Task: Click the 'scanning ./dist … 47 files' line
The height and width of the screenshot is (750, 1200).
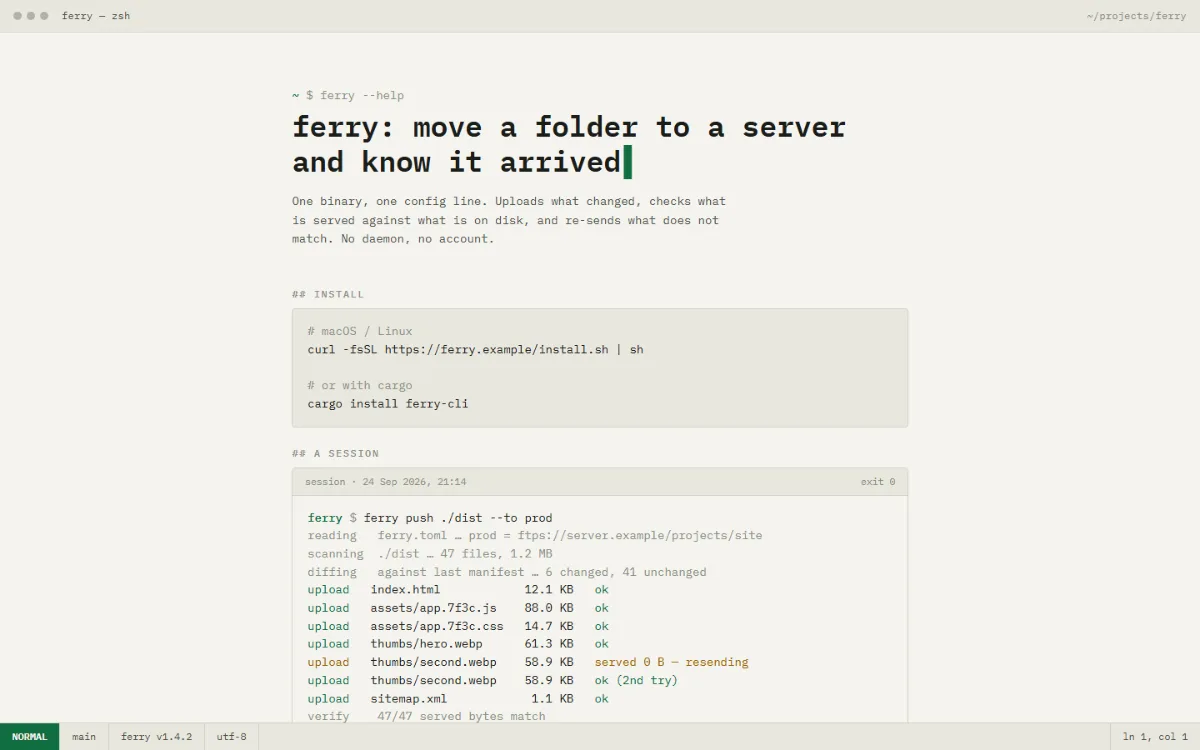Action: 430,554
